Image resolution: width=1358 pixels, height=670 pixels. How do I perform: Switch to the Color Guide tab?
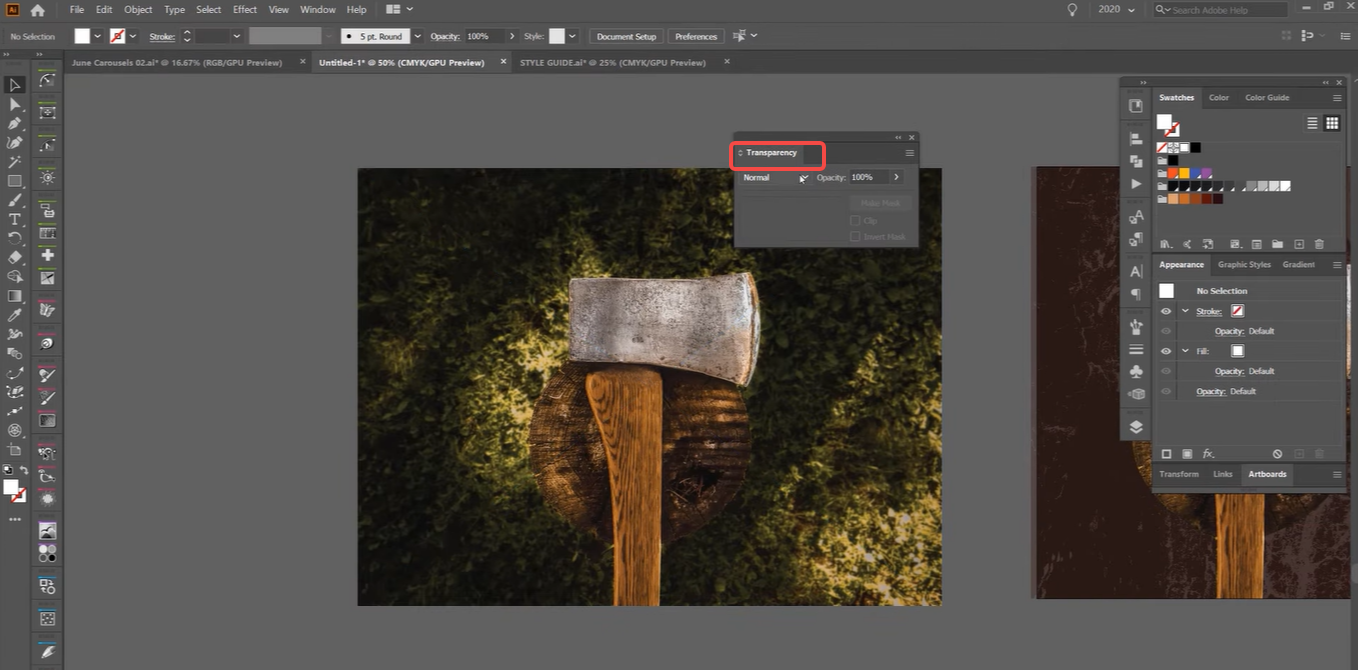pyautogui.click(x=1267, y=97)
